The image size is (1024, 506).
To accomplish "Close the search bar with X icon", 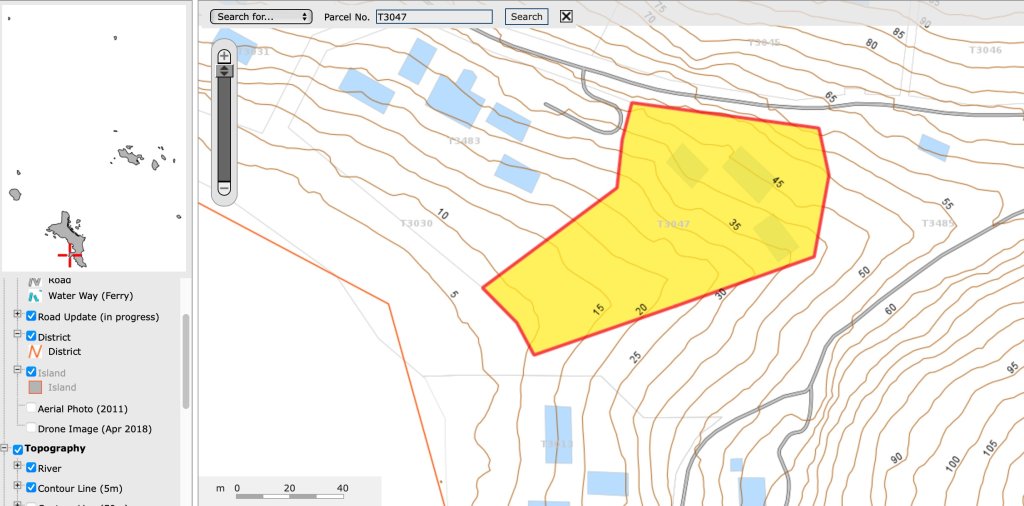I will tap(566, 16).
